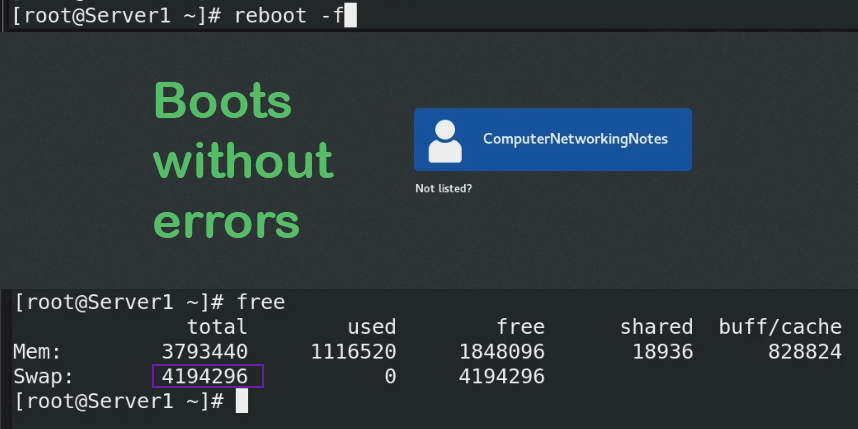This screenshot has width=858, height=429.
Task: Select the ComputerNetworkingNotes user account
Action: click(553, 140)
